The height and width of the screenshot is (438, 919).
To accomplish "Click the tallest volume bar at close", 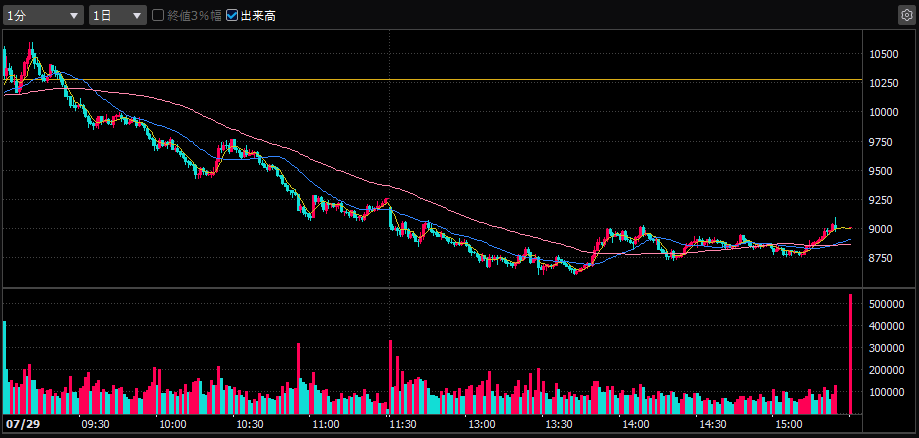I will click(850, 354).
